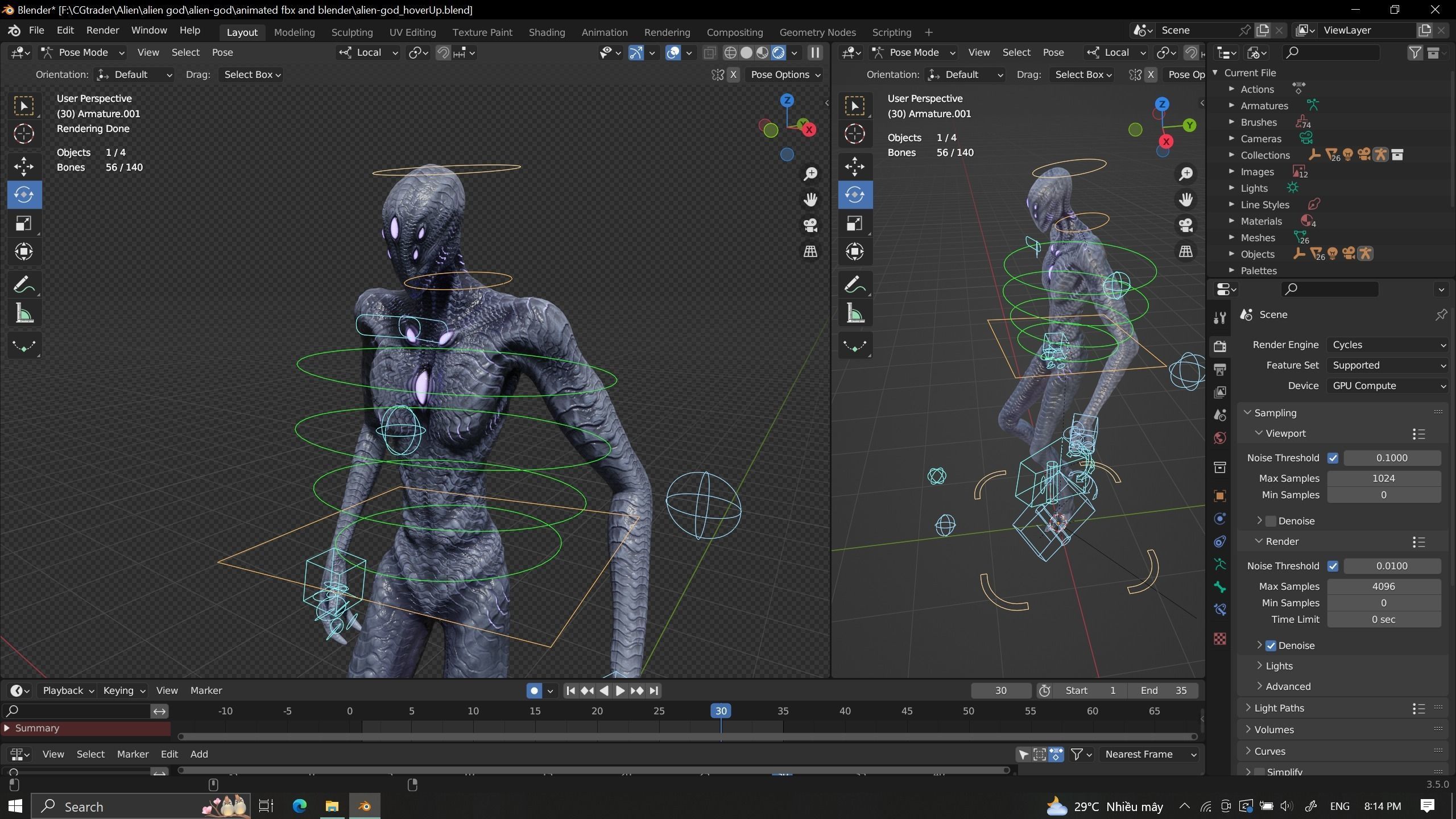Pause viewport render preview

[x=815, y=53]
